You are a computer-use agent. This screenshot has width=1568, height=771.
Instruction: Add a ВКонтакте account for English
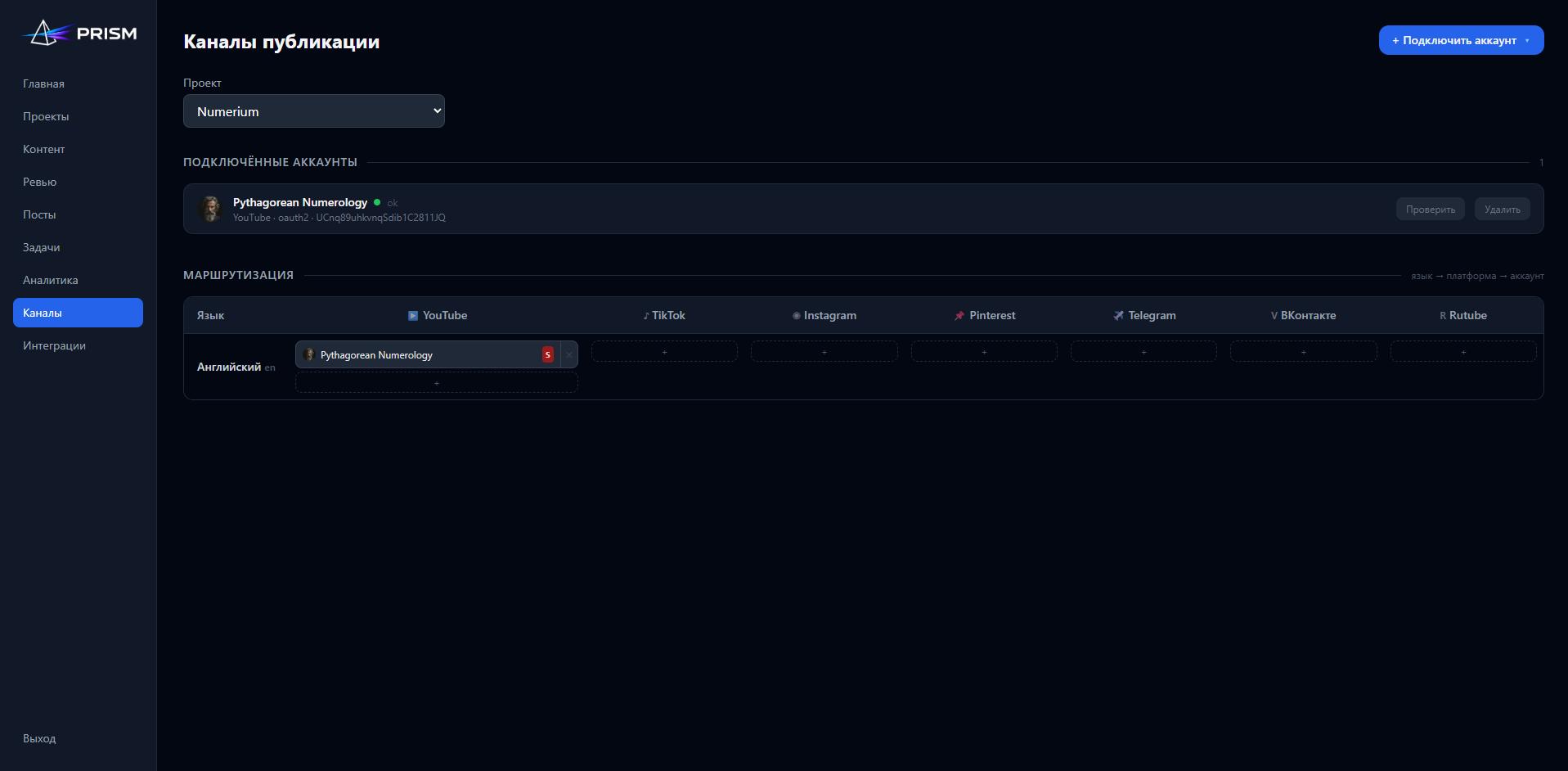click(x=1304, y=352)
